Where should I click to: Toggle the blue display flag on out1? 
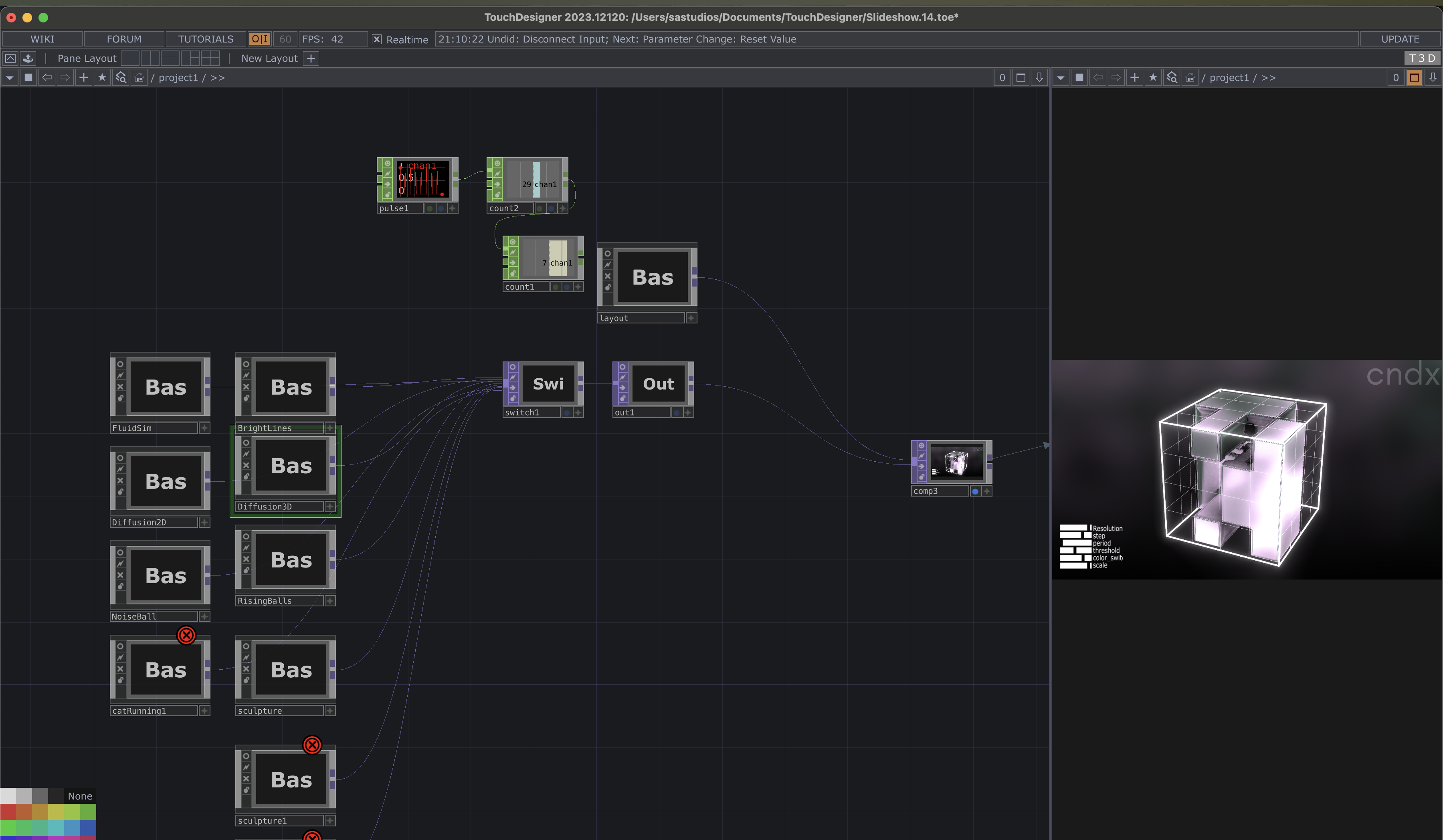[677, 413]
